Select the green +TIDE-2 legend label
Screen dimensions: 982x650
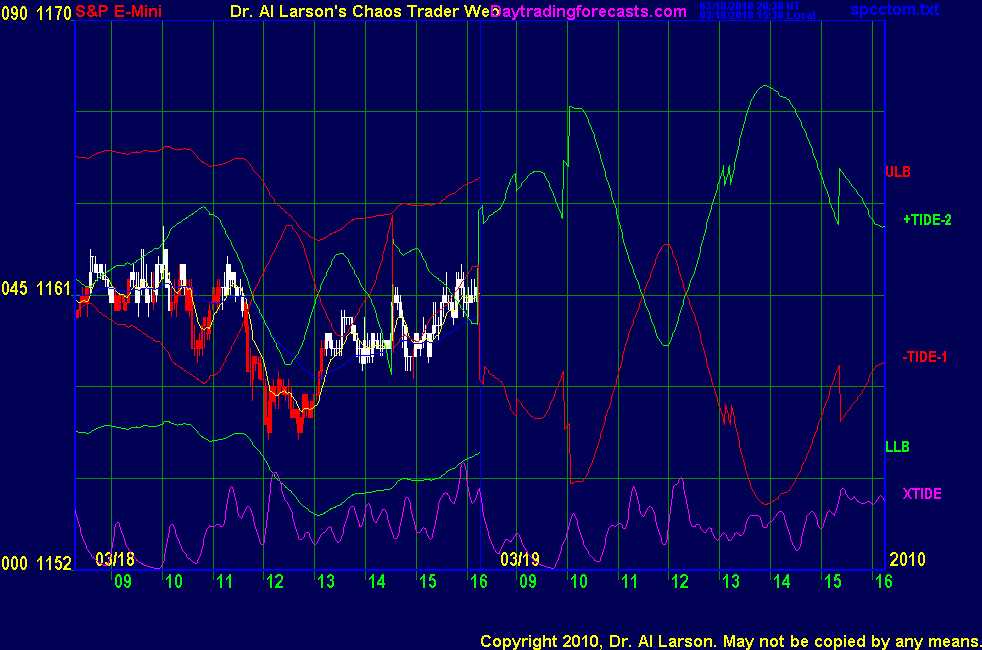pos(926,219)
